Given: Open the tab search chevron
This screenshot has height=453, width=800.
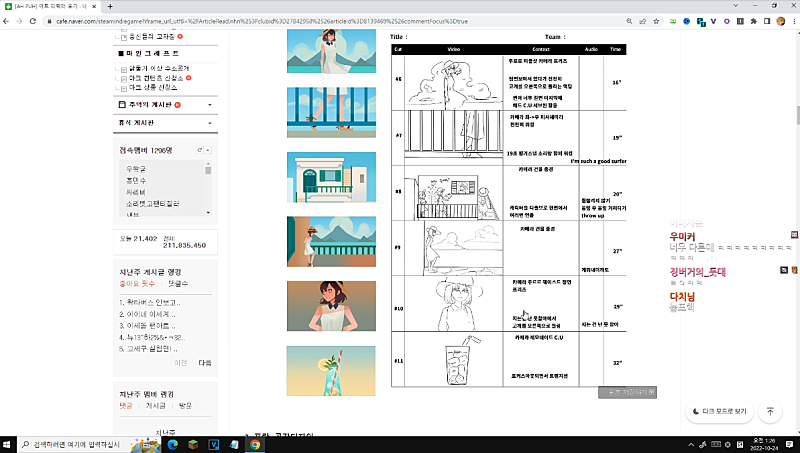Looking at the screenshot, I should point(735,6).
